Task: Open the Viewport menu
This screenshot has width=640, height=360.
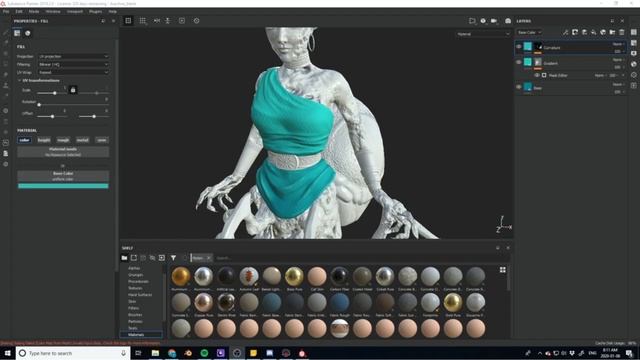Action: [75, 11]
